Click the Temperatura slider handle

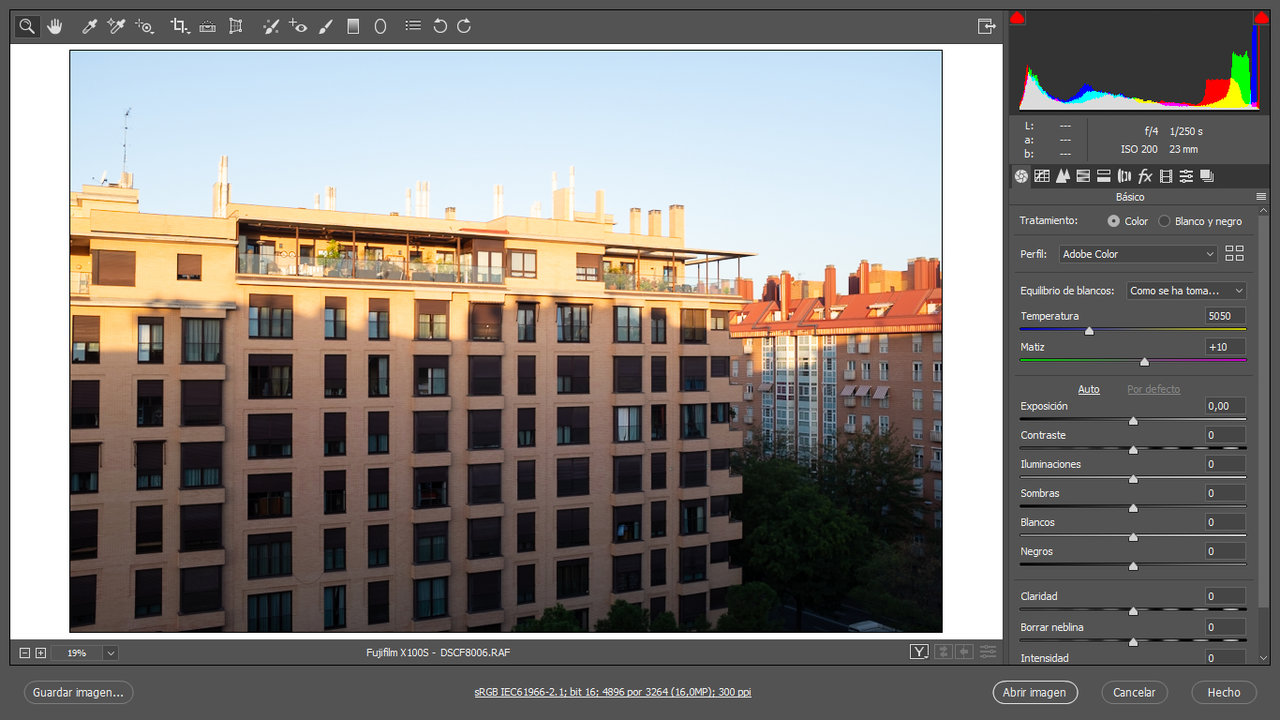pos(1089,331)
